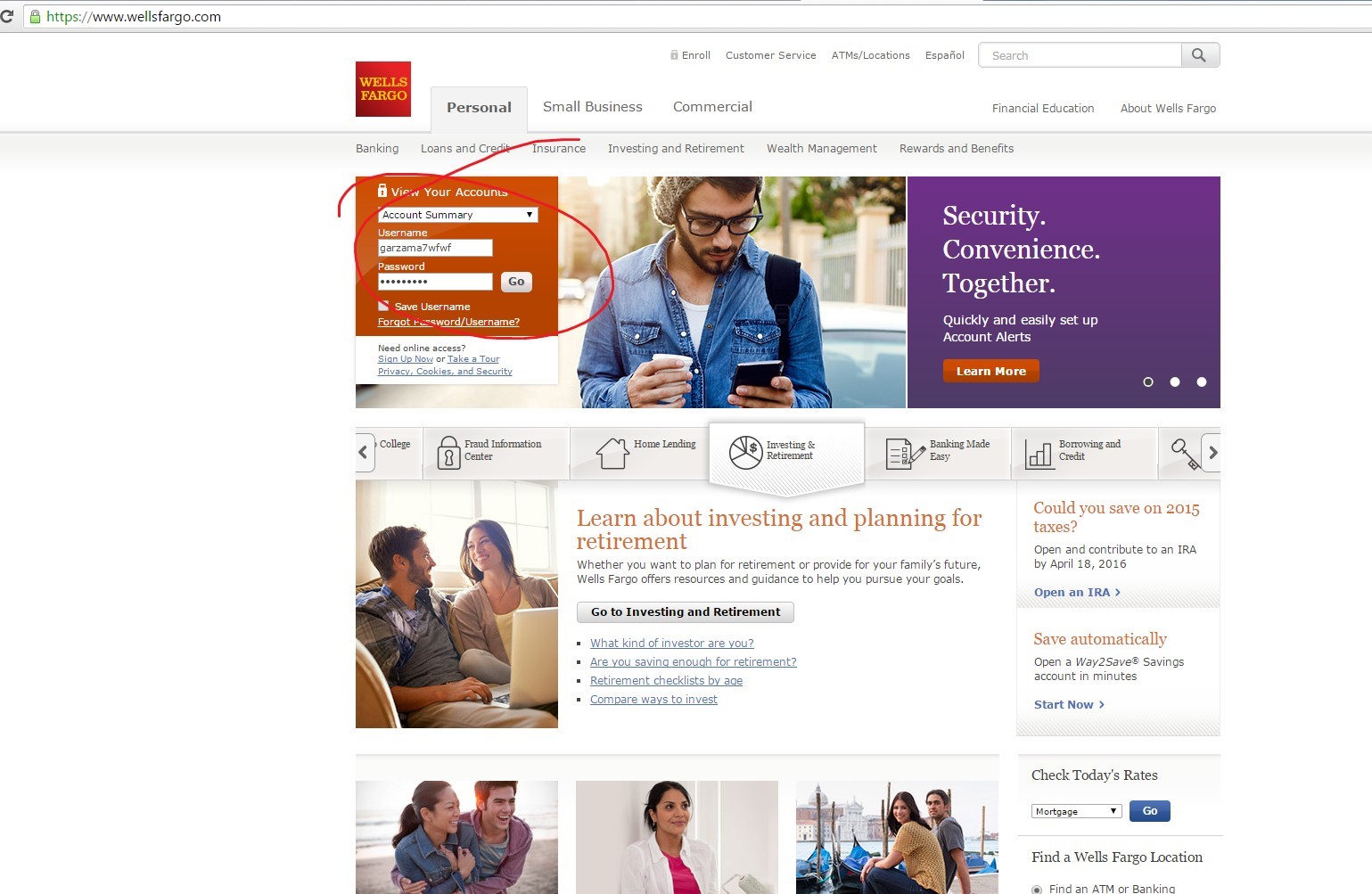
Task: Select the Find an ATM or Banking radio button
Action: click(1037, 889)
